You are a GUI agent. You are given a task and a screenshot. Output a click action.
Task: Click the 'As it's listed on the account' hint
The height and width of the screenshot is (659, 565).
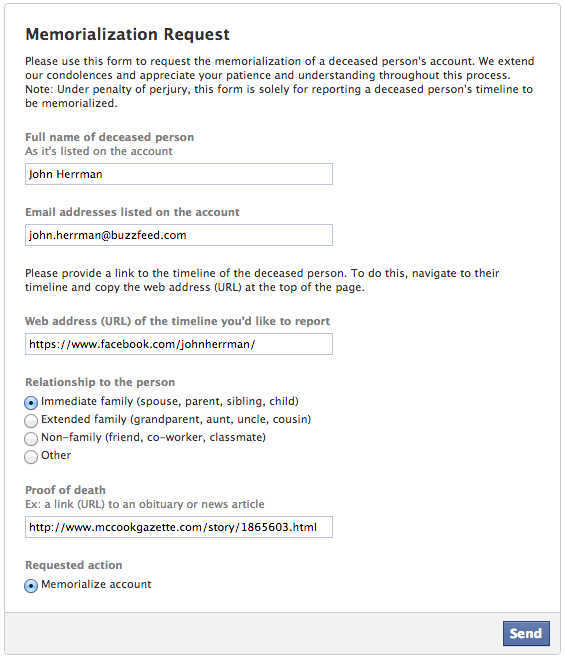(x=99, y=151)
